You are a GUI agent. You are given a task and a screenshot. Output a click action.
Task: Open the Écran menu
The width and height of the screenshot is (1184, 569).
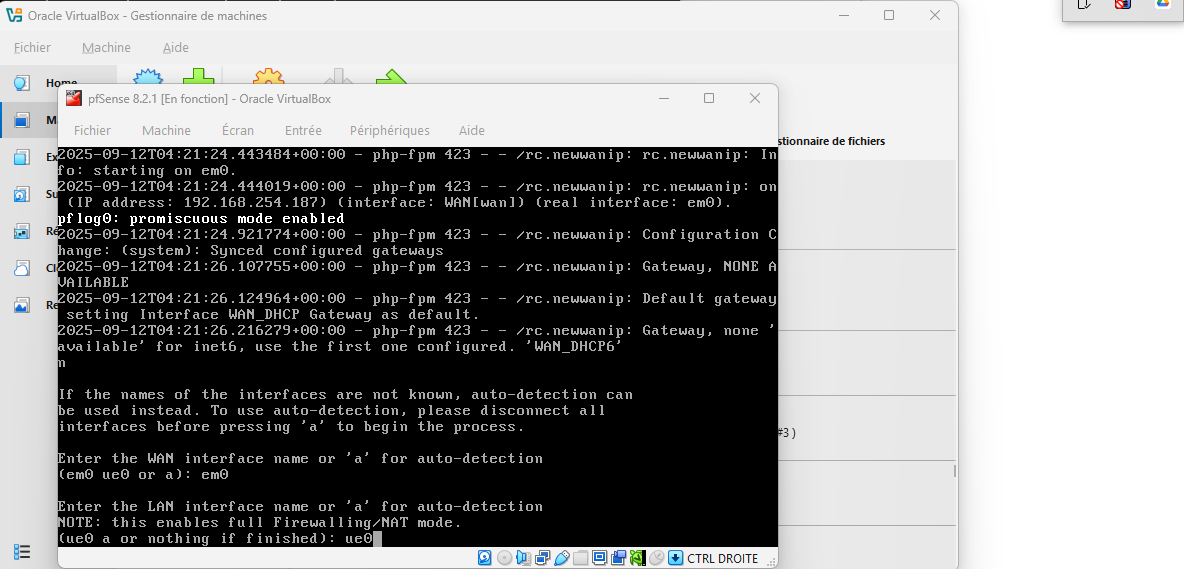coord(238,130)
